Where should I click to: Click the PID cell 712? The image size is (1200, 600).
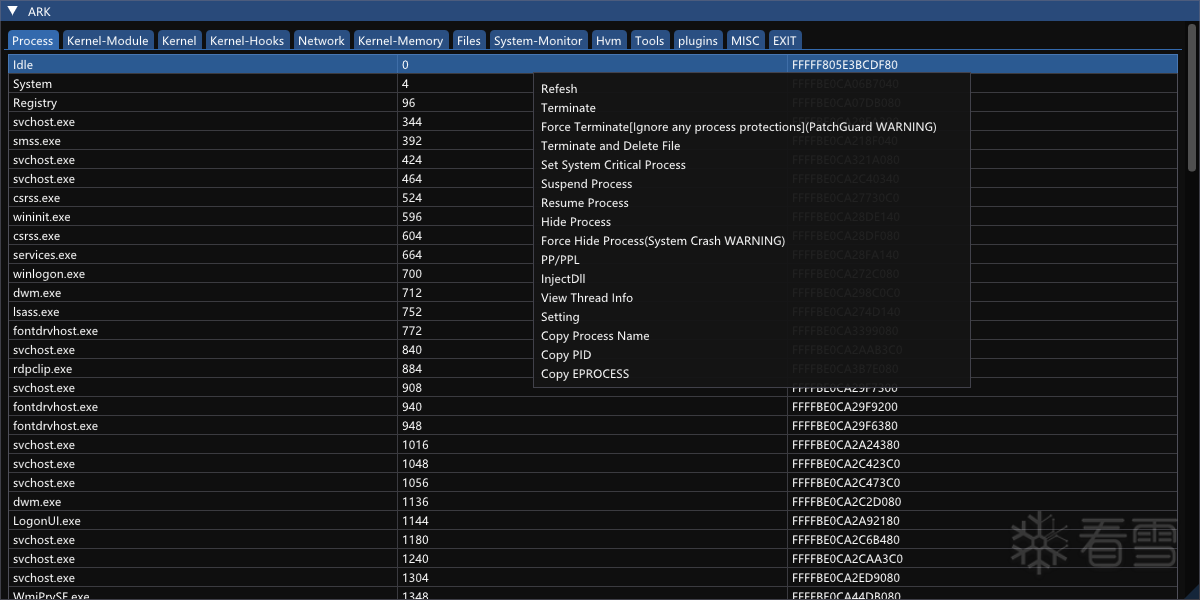coord(412,293)
